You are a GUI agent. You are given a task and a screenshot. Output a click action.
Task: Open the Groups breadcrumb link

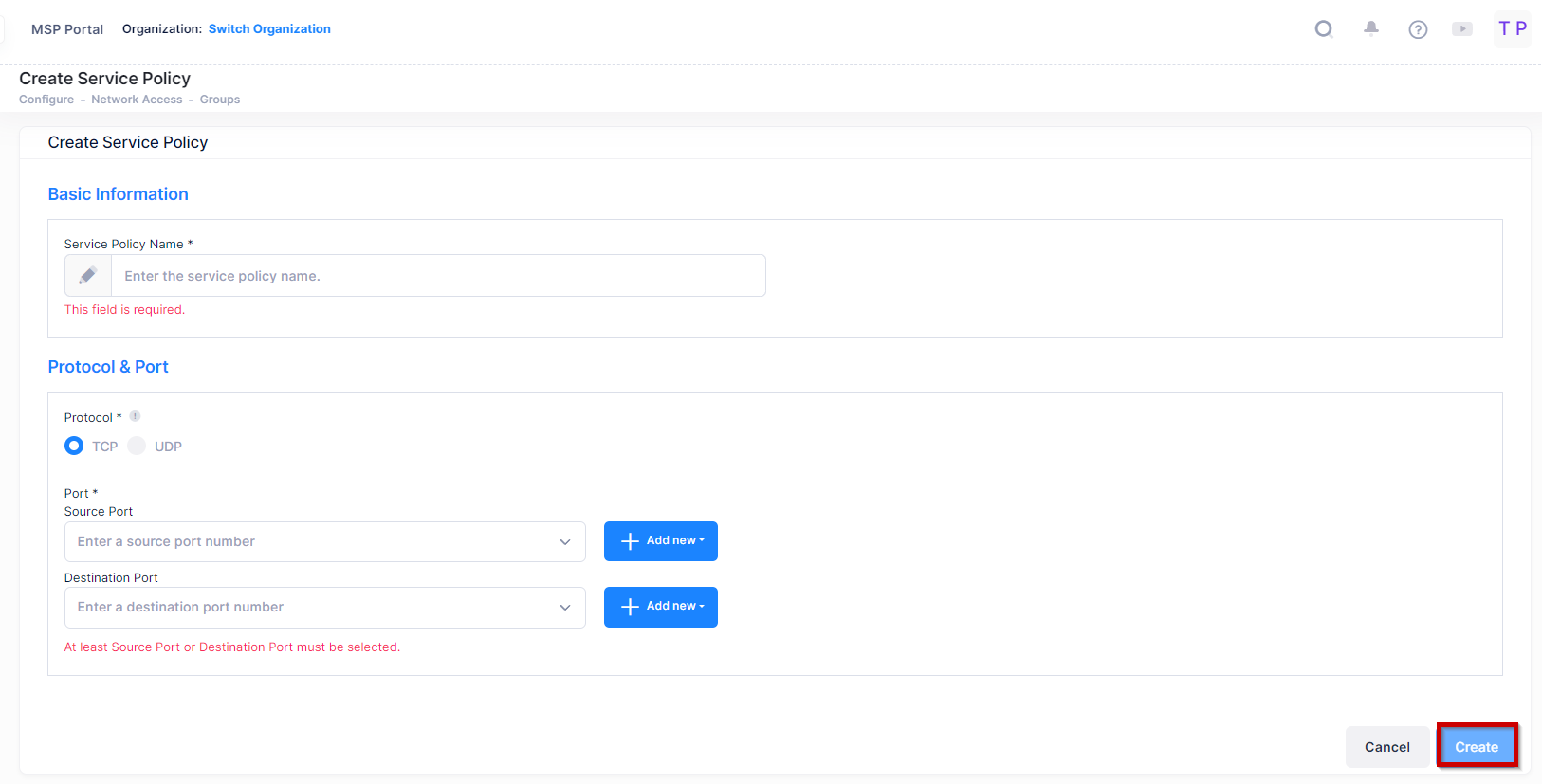220,100
